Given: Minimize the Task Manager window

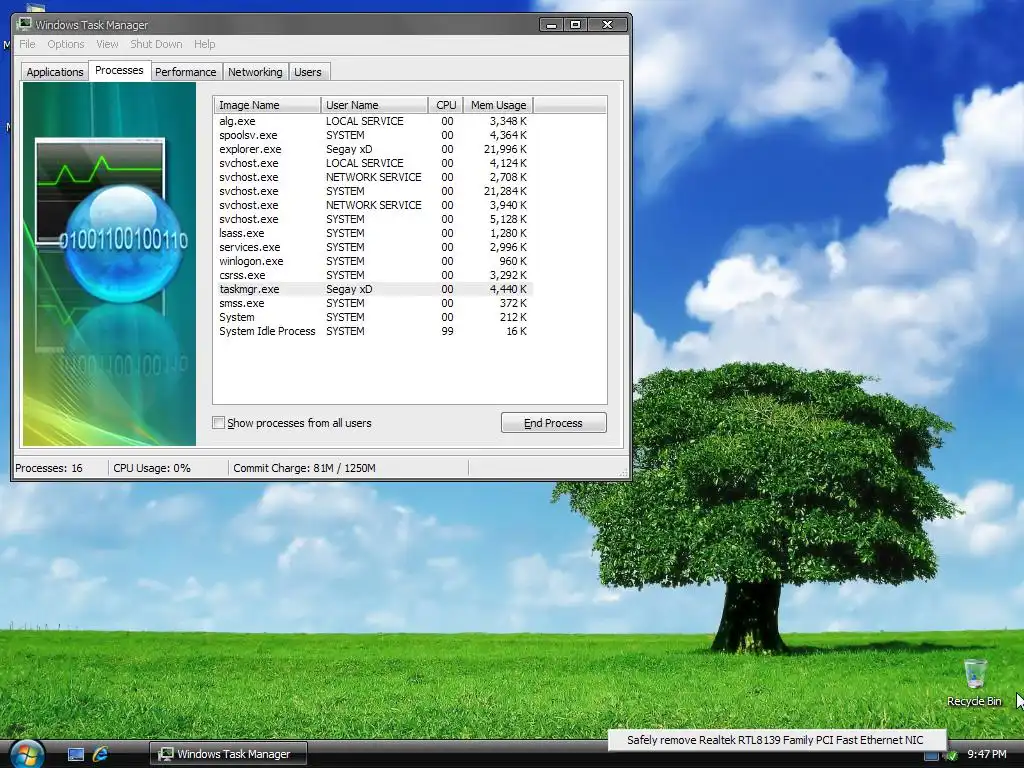Looking at the screenshot, I should click(x=552, y=24).
